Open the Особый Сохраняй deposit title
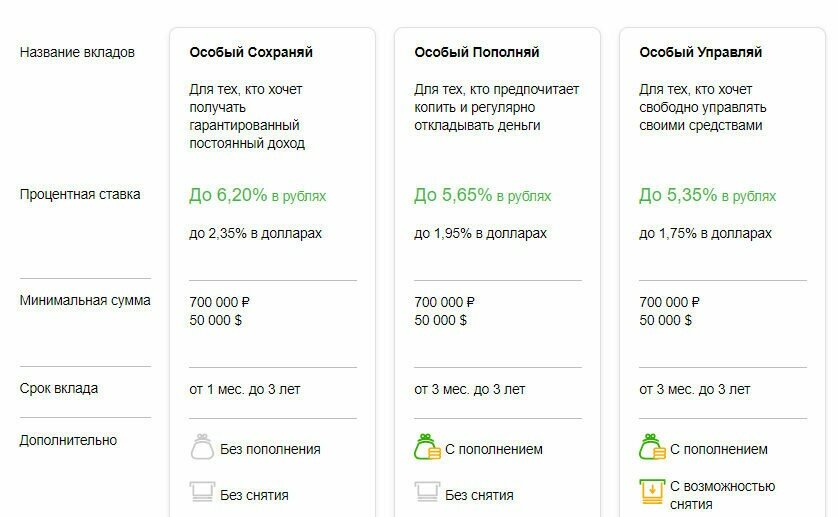 [251, 52]
